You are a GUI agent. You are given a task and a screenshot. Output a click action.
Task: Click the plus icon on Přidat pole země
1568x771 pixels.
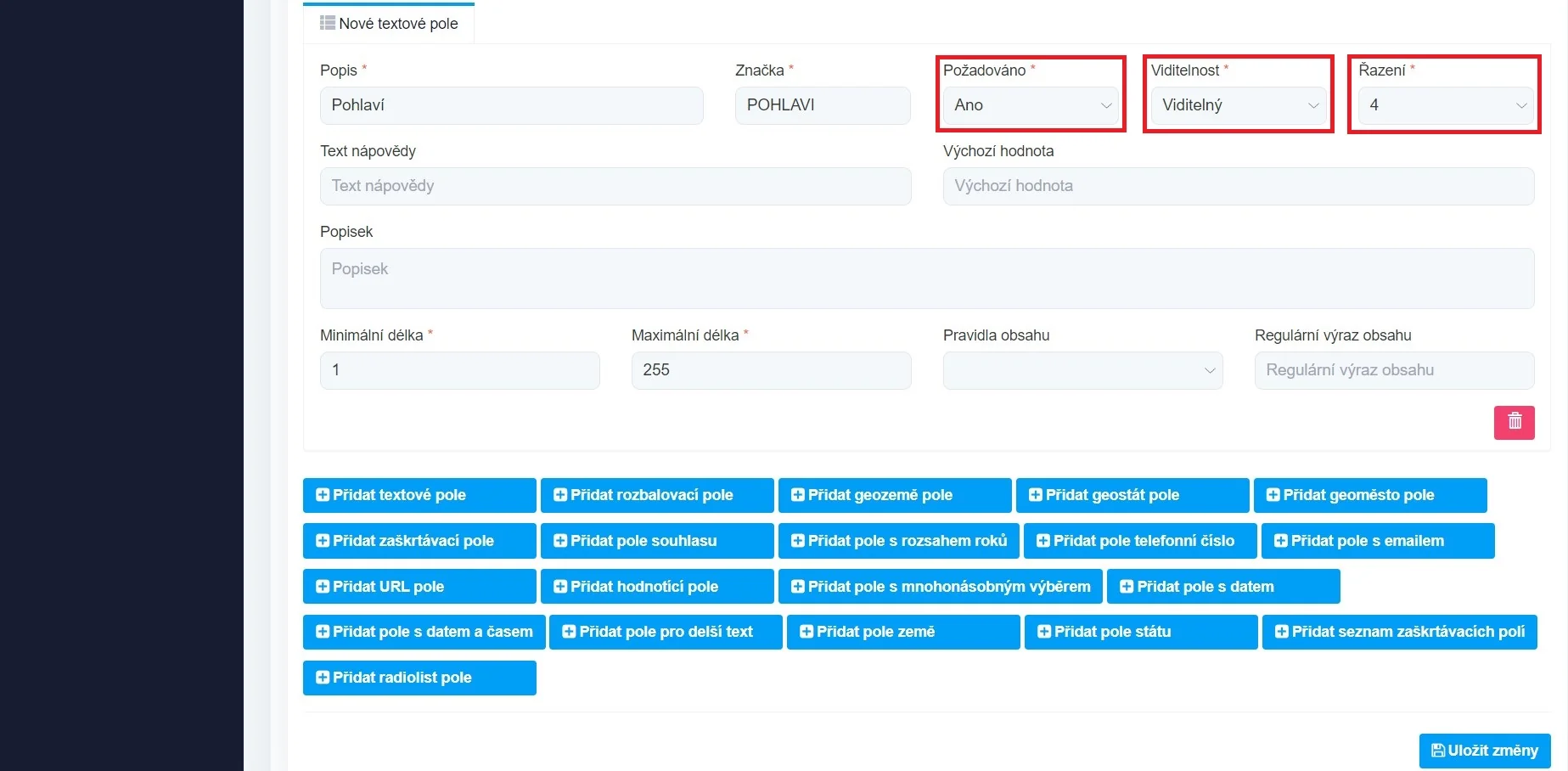point(806,632)
